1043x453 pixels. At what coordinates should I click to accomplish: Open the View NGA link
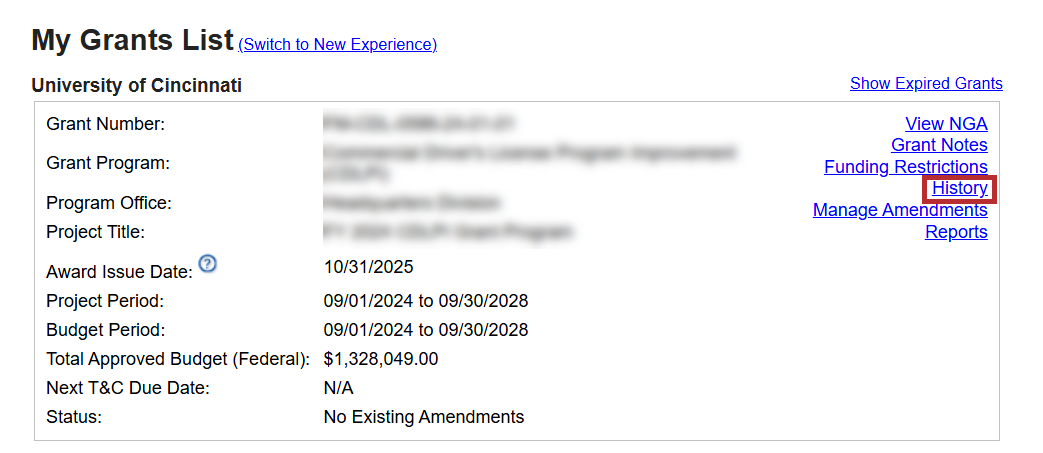coord(946,124)
